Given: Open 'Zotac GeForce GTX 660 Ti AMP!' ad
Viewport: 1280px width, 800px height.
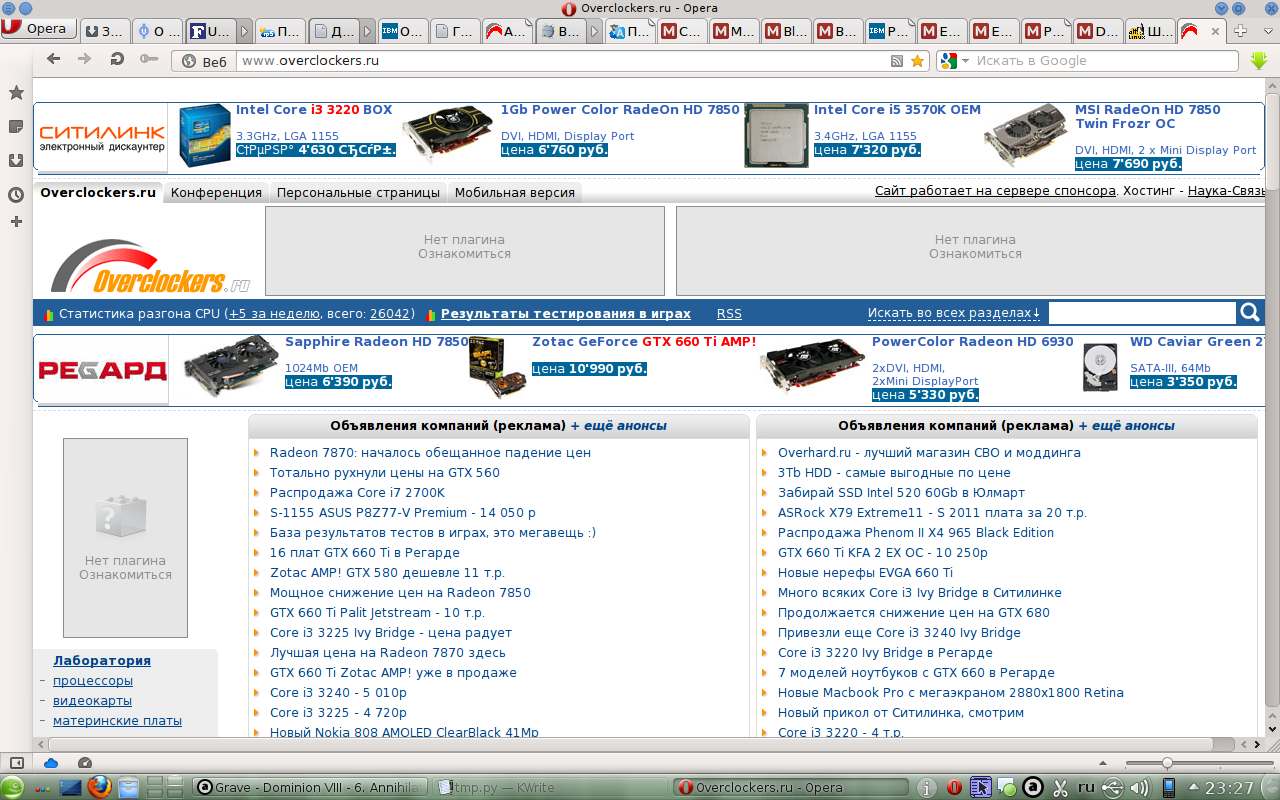Looking at the screenshot, I should 644,342.
